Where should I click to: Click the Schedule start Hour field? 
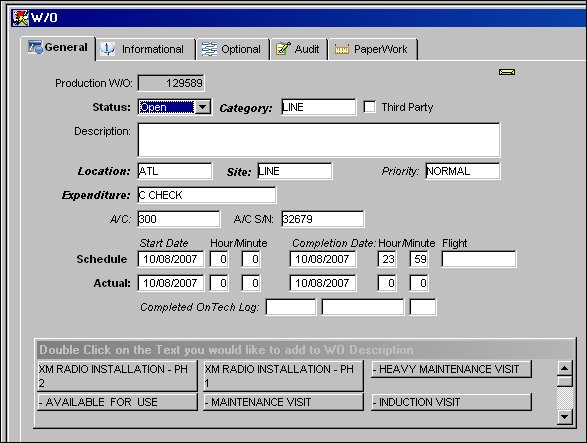click(x=219, y=259)
